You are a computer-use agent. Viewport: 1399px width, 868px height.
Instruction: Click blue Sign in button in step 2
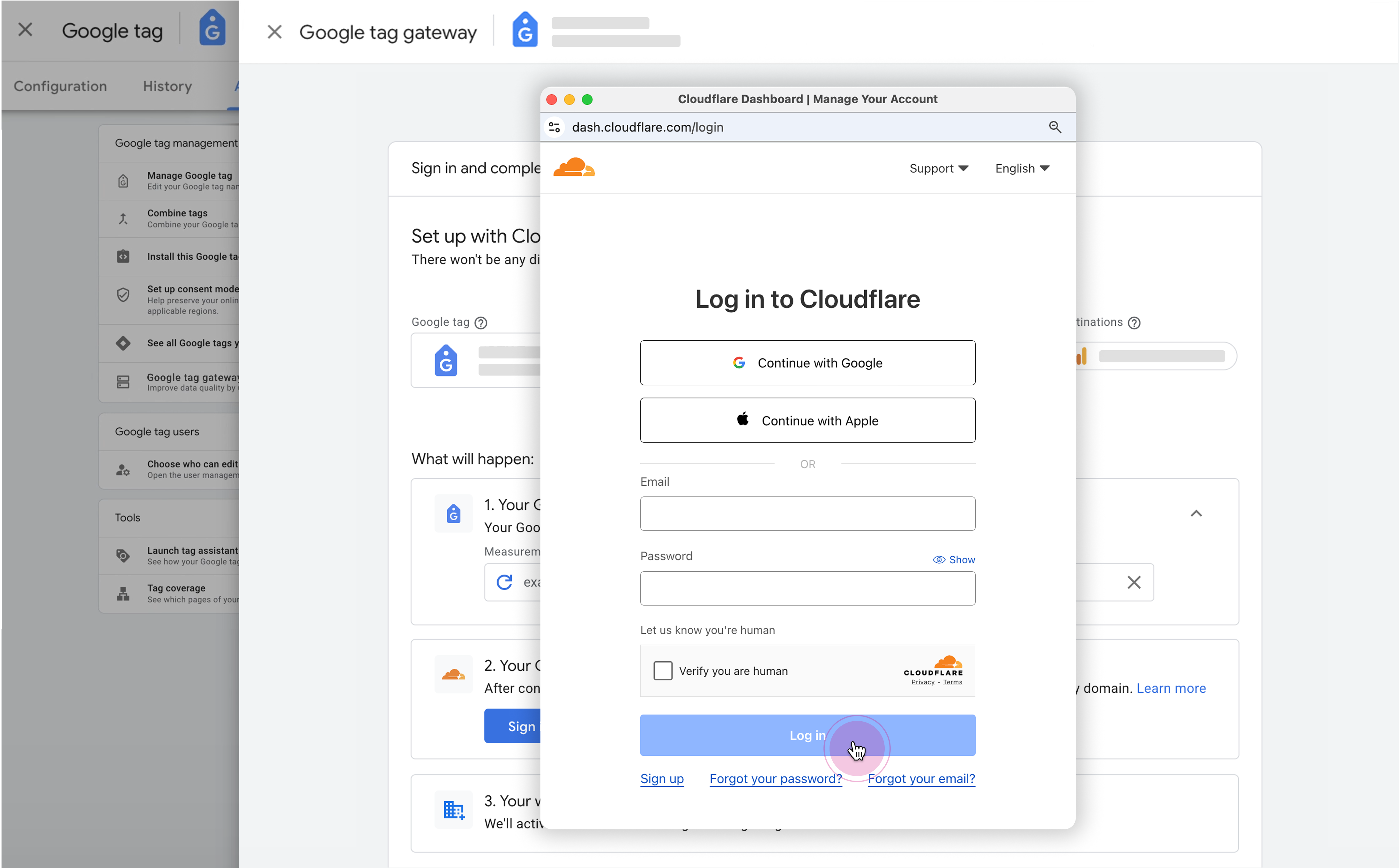pyautogui.click(x=512, y=726)
